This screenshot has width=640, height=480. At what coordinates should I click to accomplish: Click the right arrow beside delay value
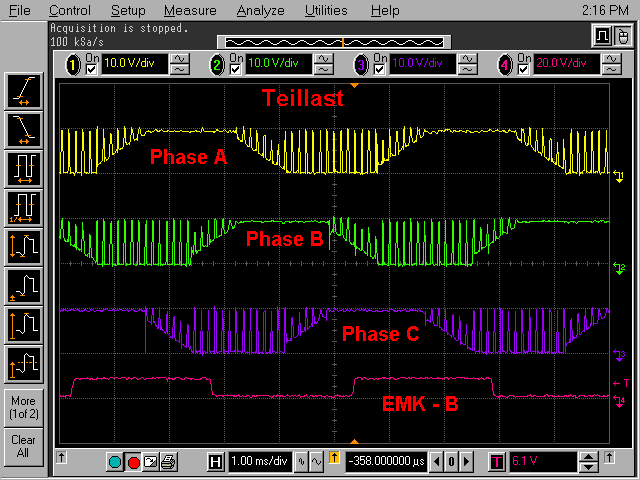[467, 462]
